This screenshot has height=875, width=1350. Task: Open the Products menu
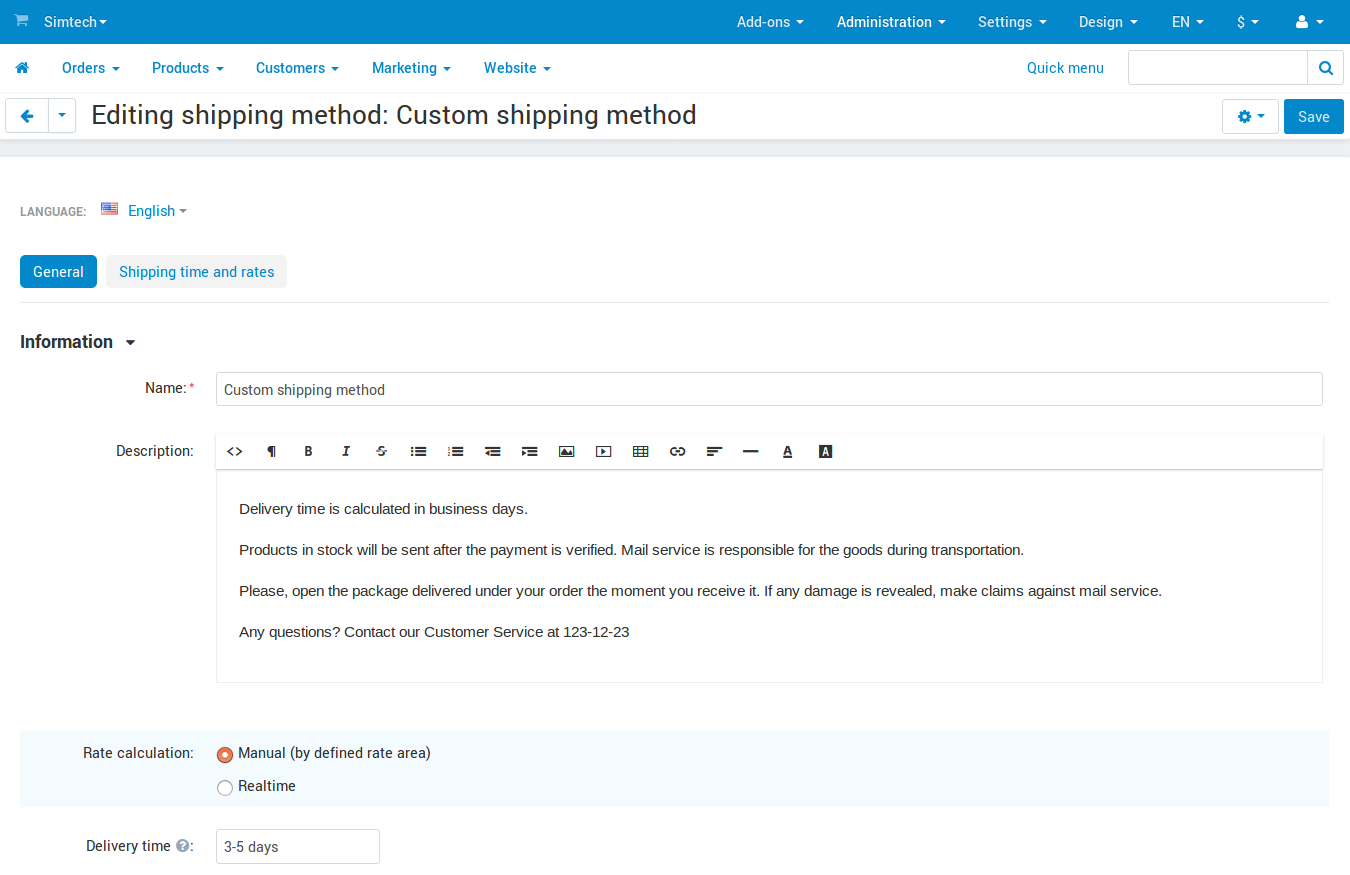point(188,68)
